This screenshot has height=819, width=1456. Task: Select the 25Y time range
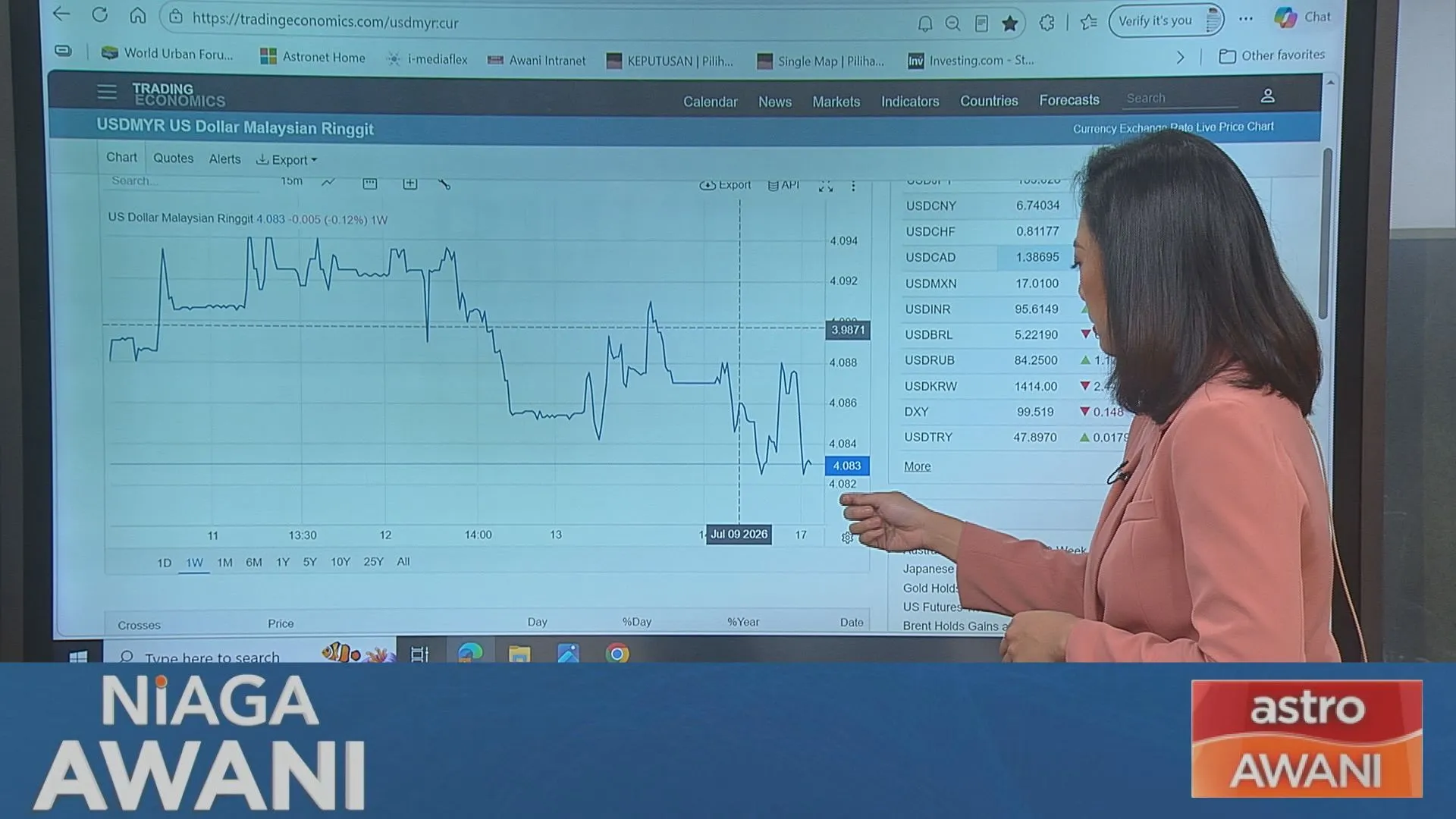[x=373, y=562]
